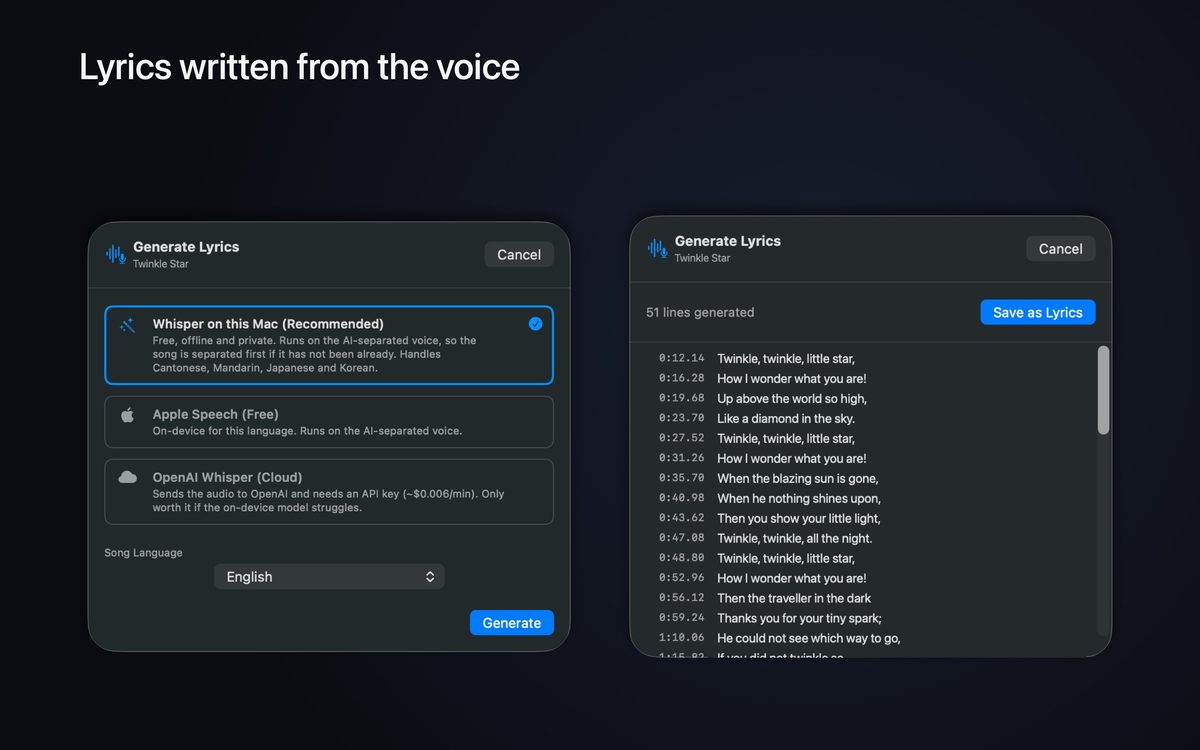Screen dimensions: 1200x750
Task: Select lyric 'Then you show your little light,'
Action: (799, 518)
